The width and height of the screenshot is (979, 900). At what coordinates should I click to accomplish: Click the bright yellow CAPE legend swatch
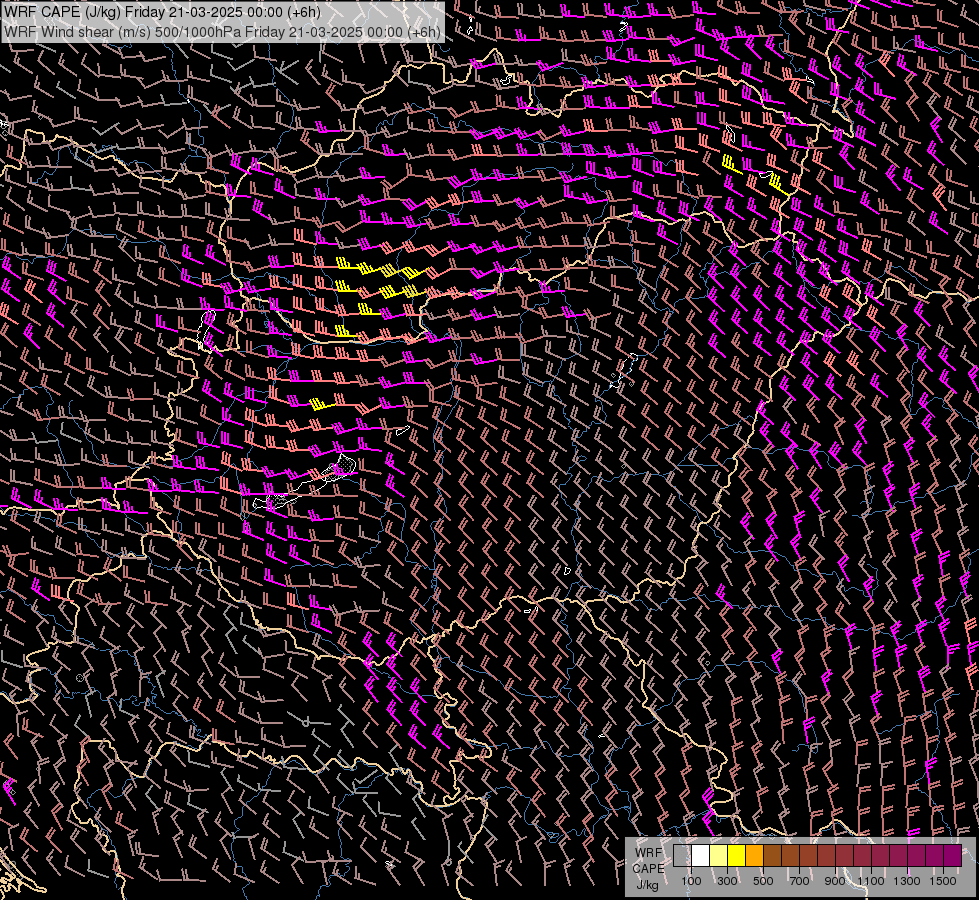point(737,855)
